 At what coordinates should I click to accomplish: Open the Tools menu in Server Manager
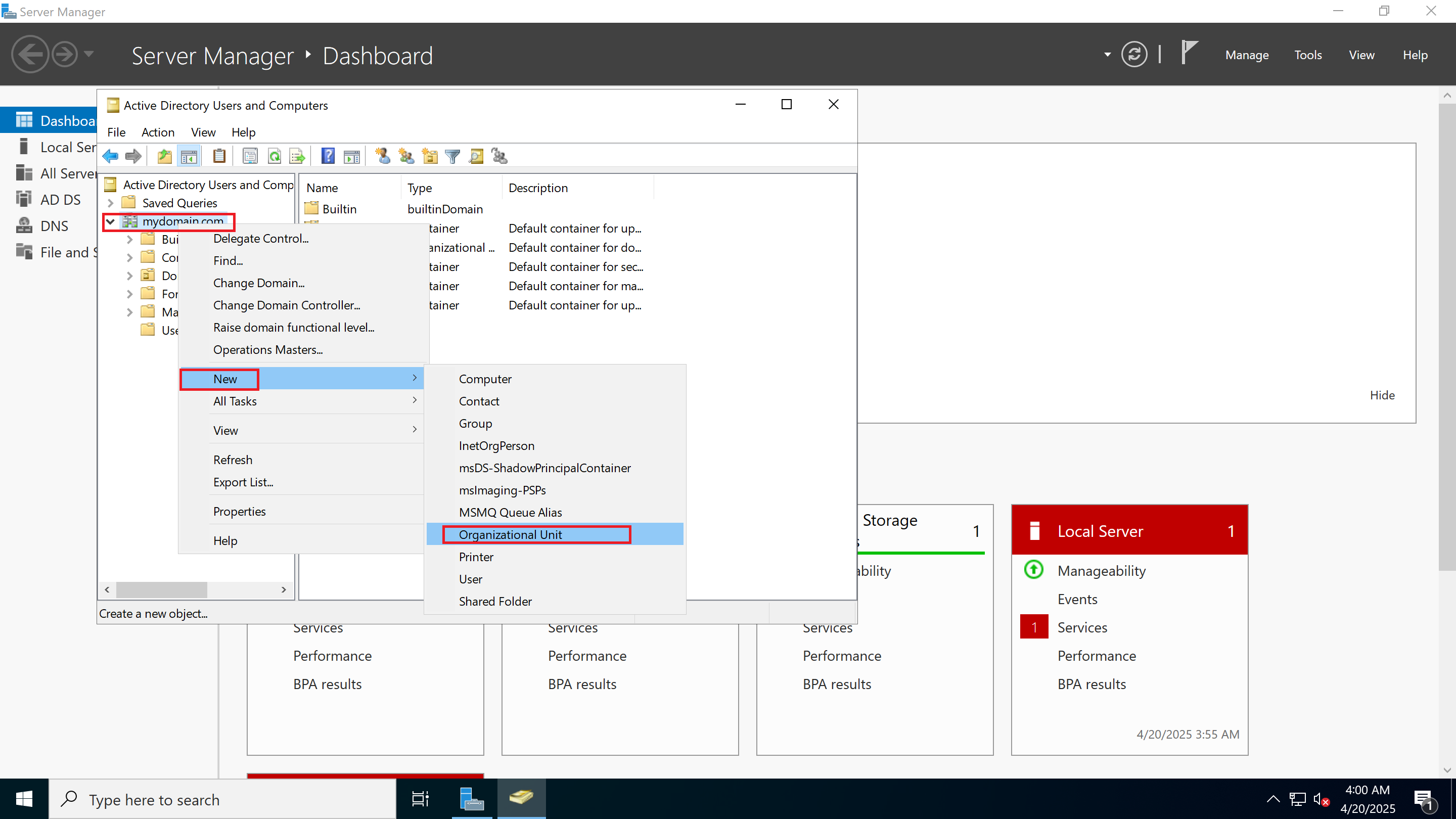click(1308, 55)
